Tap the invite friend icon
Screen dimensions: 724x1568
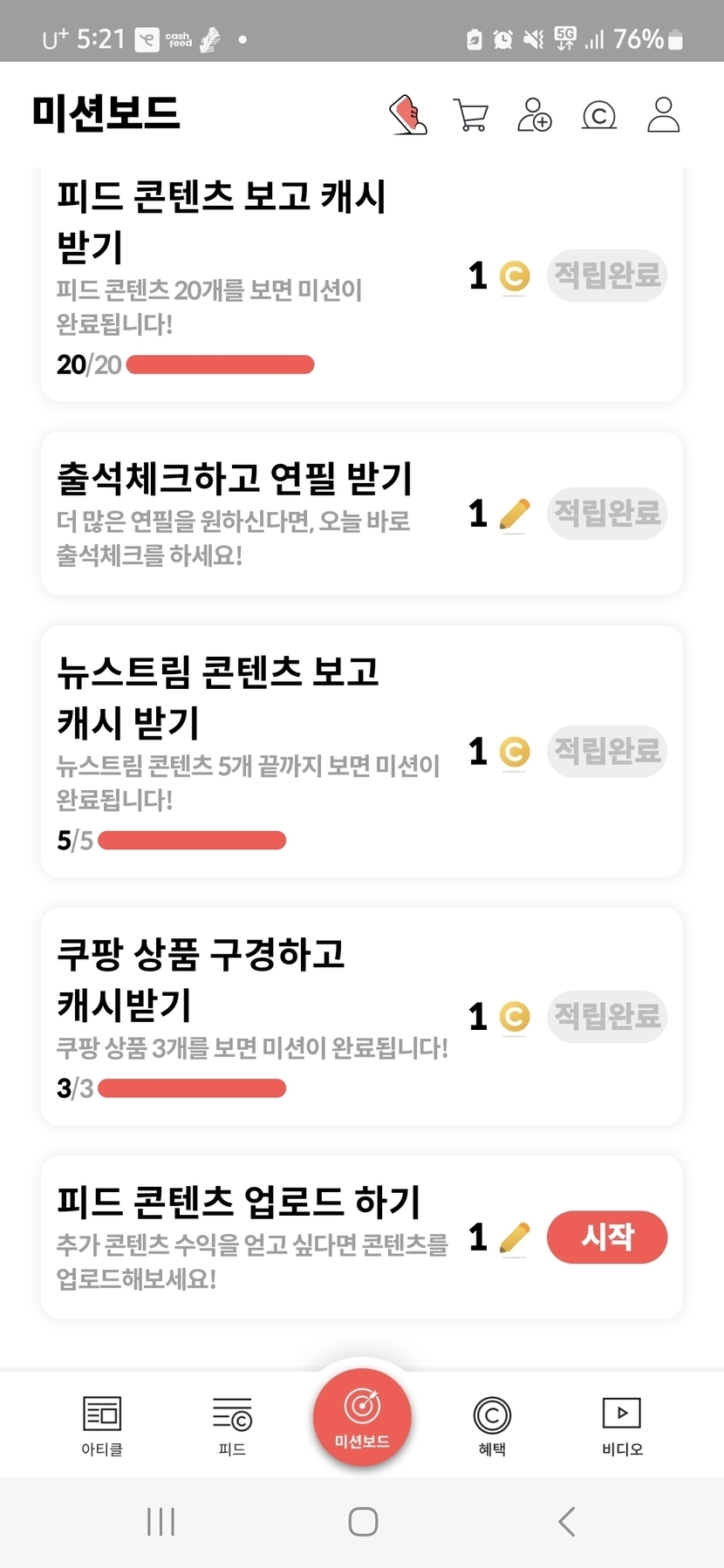pyautogui.click(x=535, y=115)
